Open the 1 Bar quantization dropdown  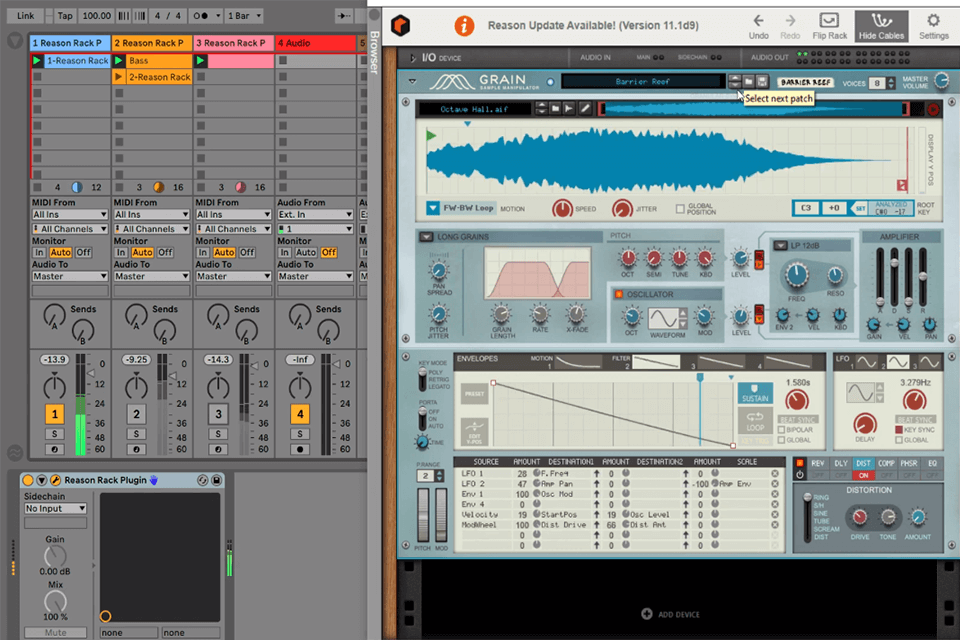click(x=244, y=16)
